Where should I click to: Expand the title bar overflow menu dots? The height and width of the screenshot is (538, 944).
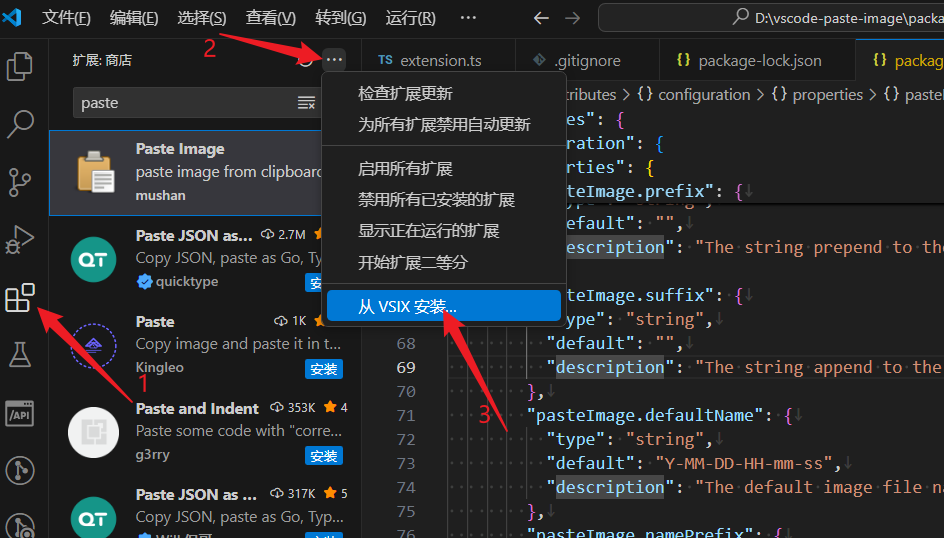click(x=468, y=18)
